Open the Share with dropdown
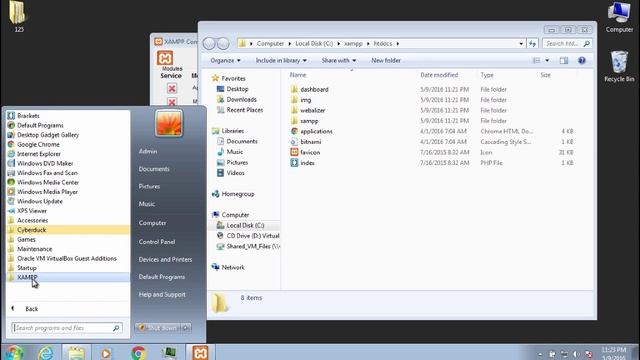This screenshot has height=360, width=640. coord(338,60)
